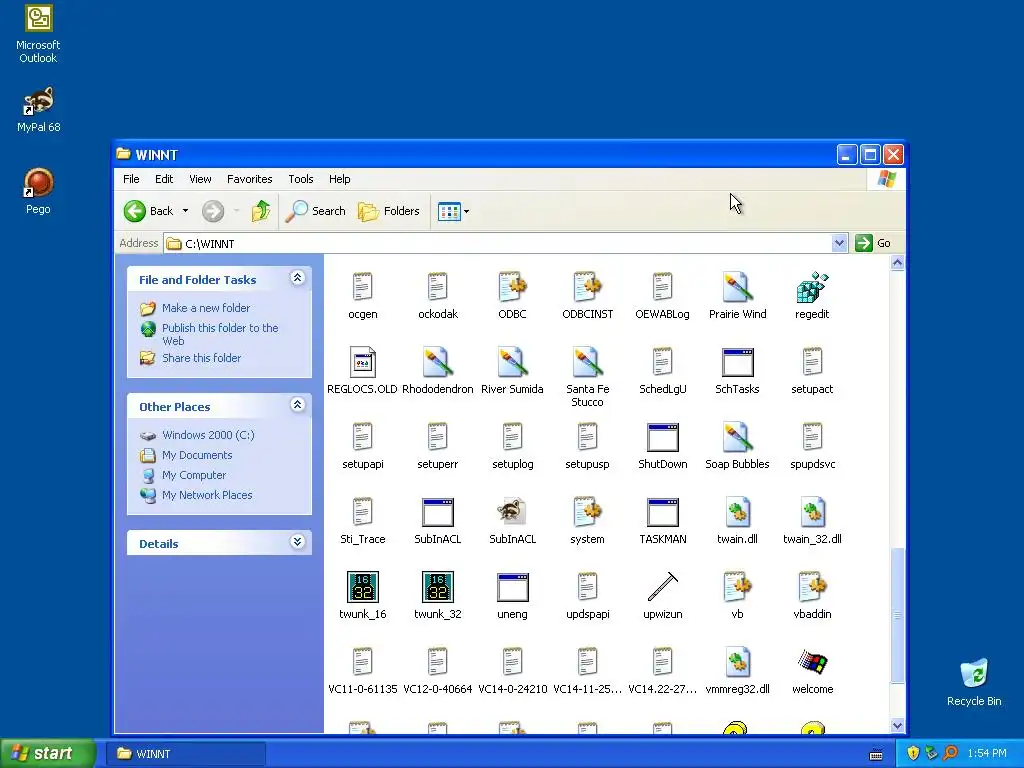Click the Back toolbar button

point(149,211)
